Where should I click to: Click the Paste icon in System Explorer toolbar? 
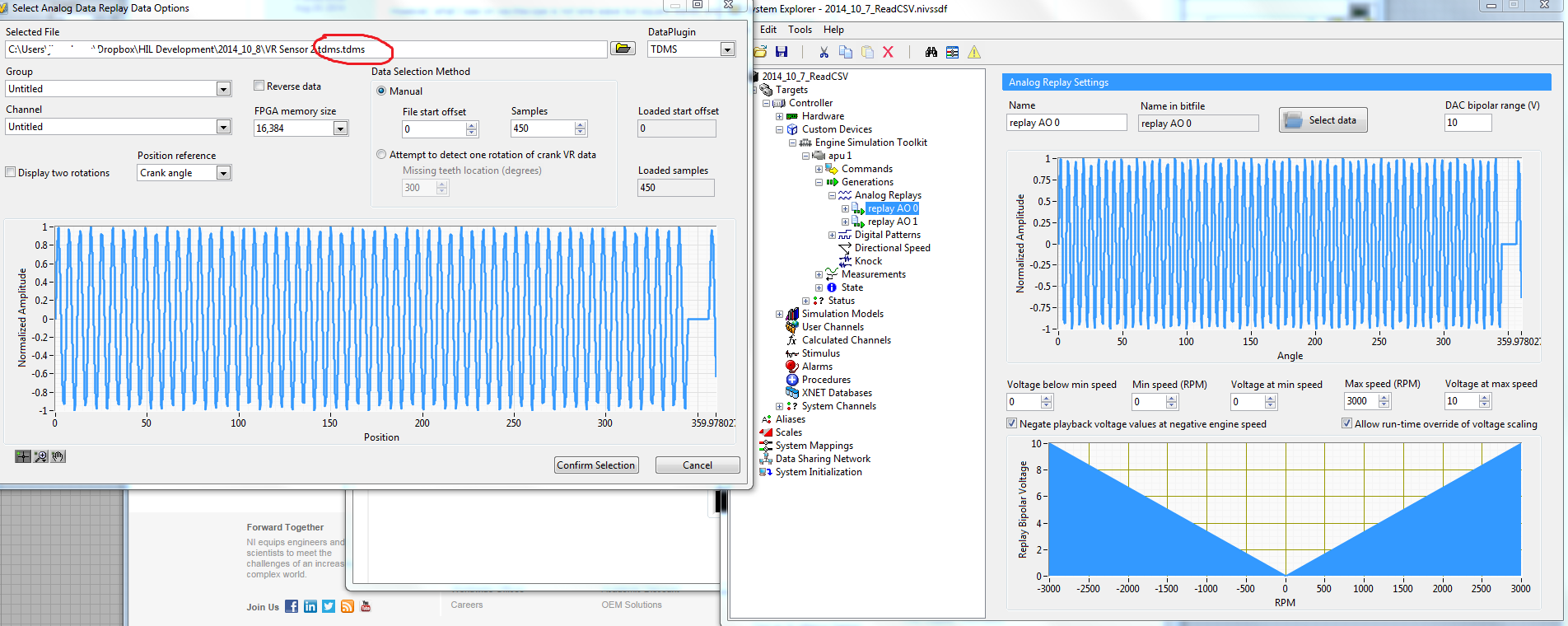(867, 52)
